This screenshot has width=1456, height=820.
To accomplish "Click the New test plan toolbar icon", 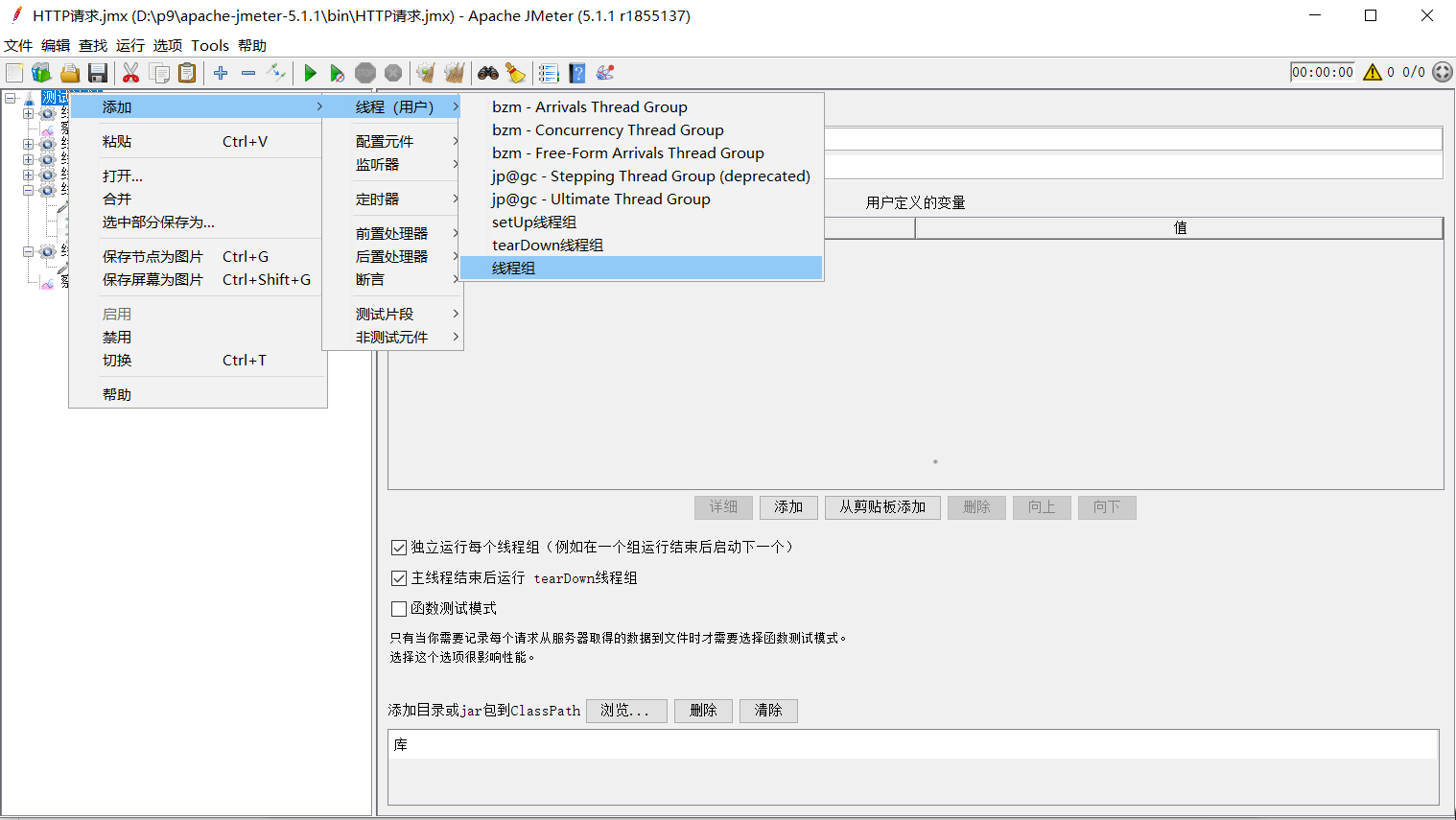I will (x=14, y=73).
